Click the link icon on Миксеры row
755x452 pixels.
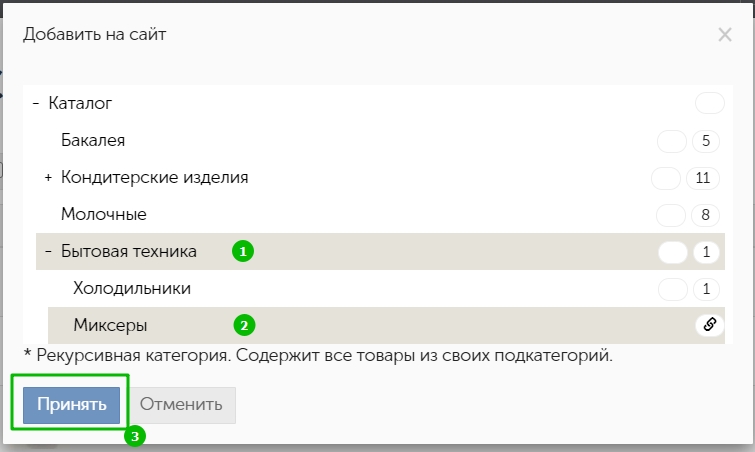(x=710, y=325)
